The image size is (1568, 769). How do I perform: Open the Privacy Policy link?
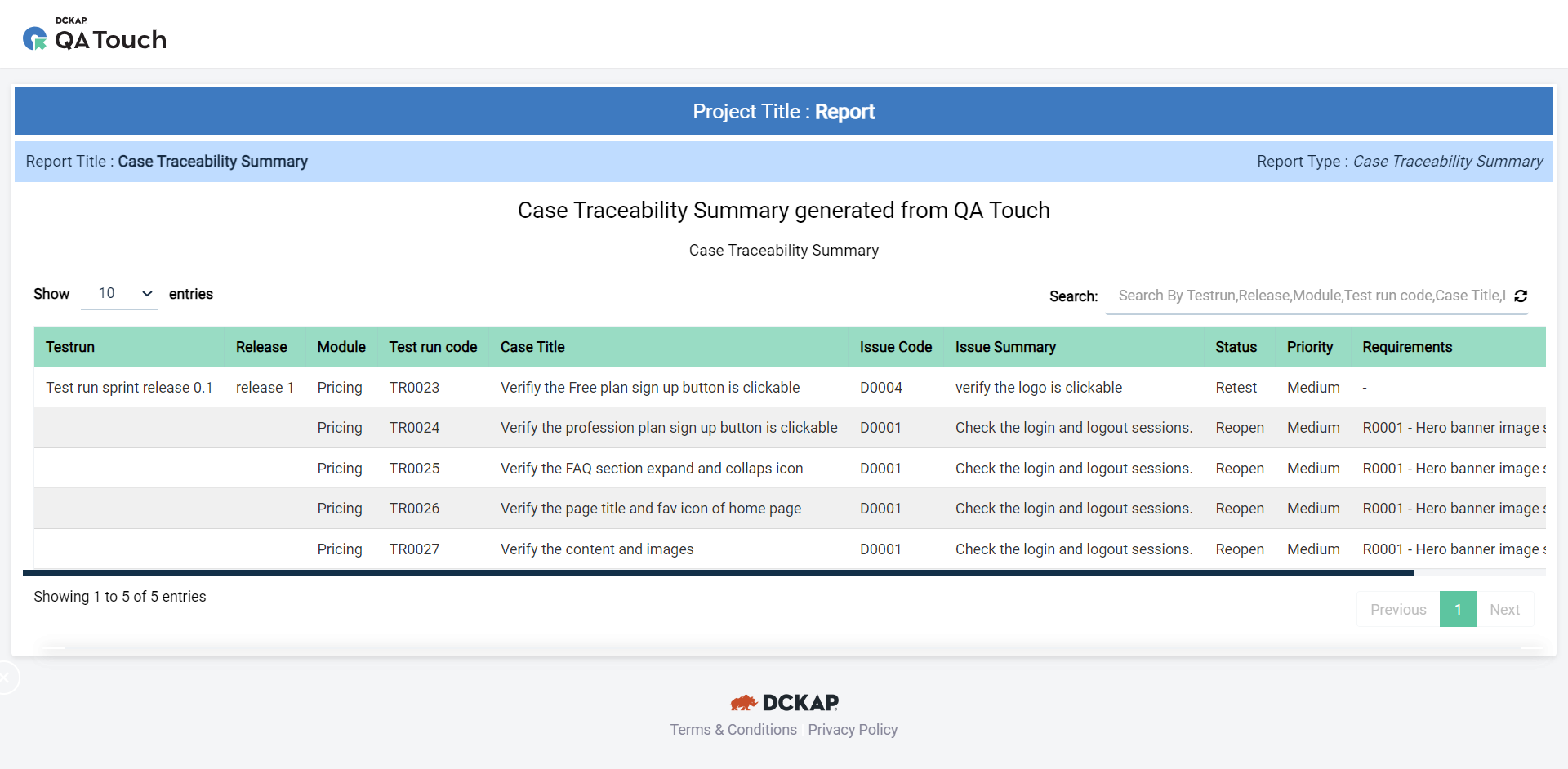pos(853,730)
